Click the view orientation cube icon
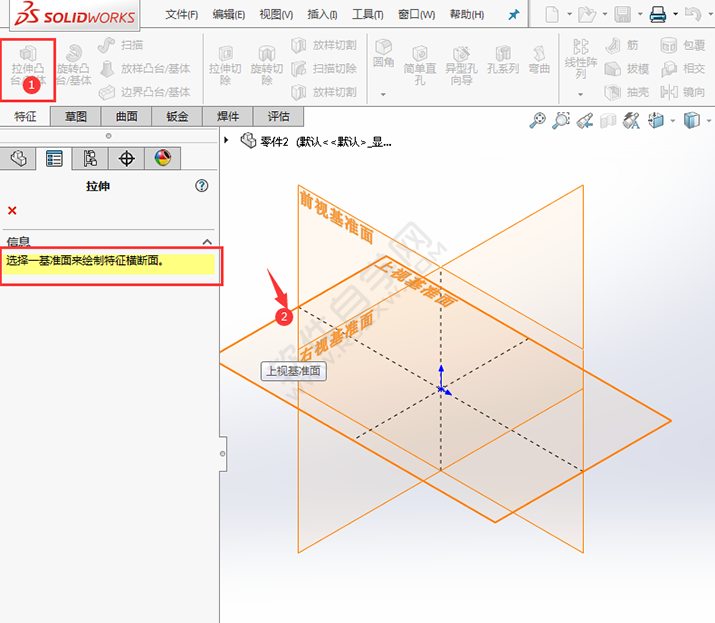715x623 pixels. [x=656, y=120]
